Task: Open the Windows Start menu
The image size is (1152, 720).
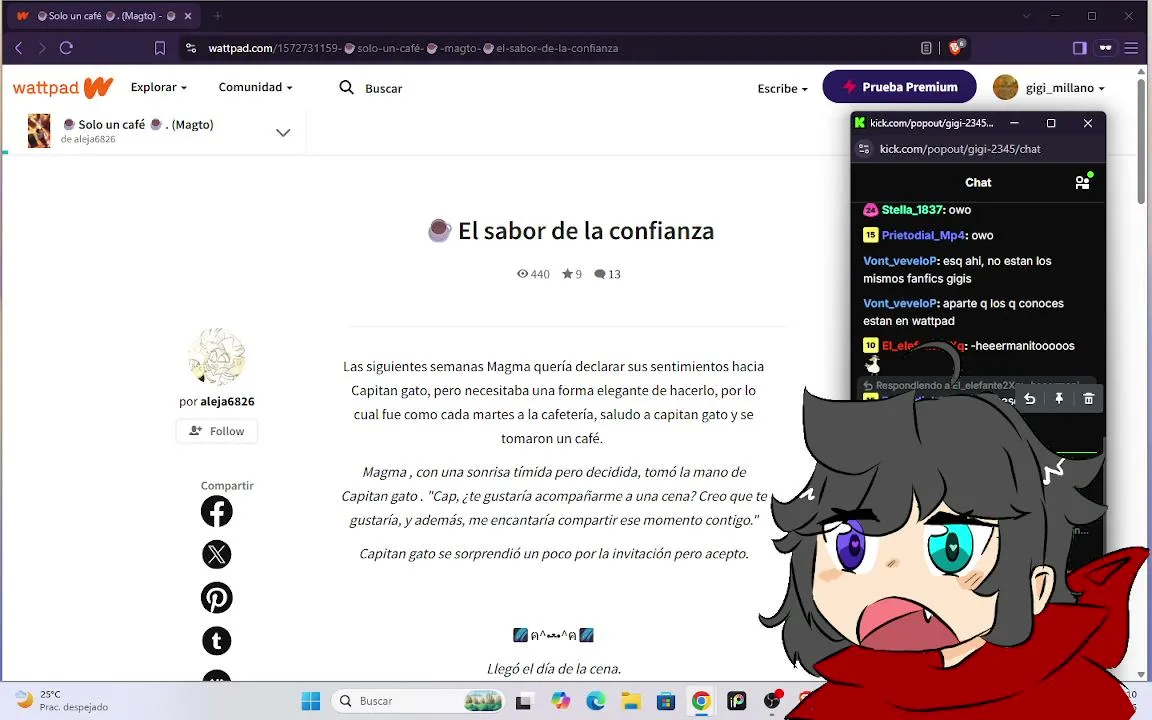Action: pos(311,701)
